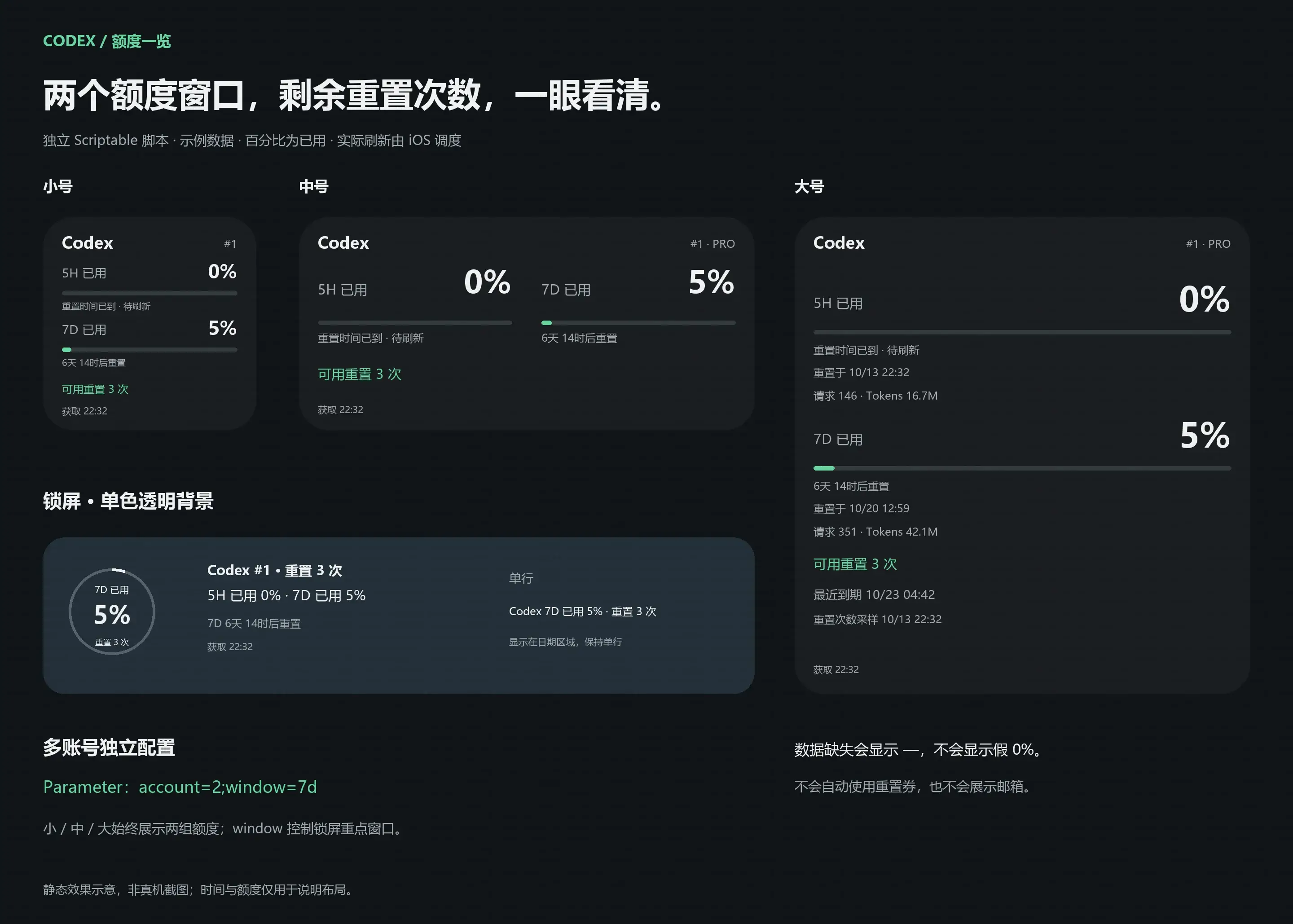
Task: Click 'Codex 7D 已用 5% · 重置 3 次' single-line text
Action: (x=582, y=611)
